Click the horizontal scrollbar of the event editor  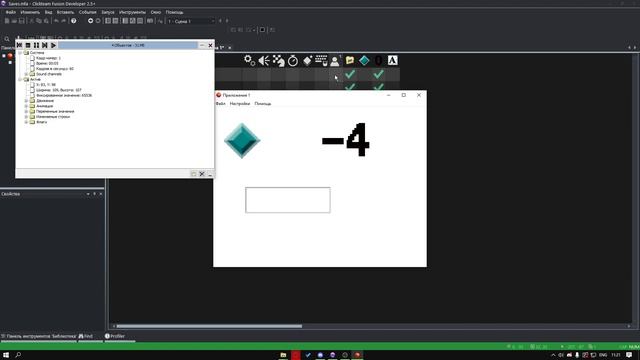click(209, 326)
